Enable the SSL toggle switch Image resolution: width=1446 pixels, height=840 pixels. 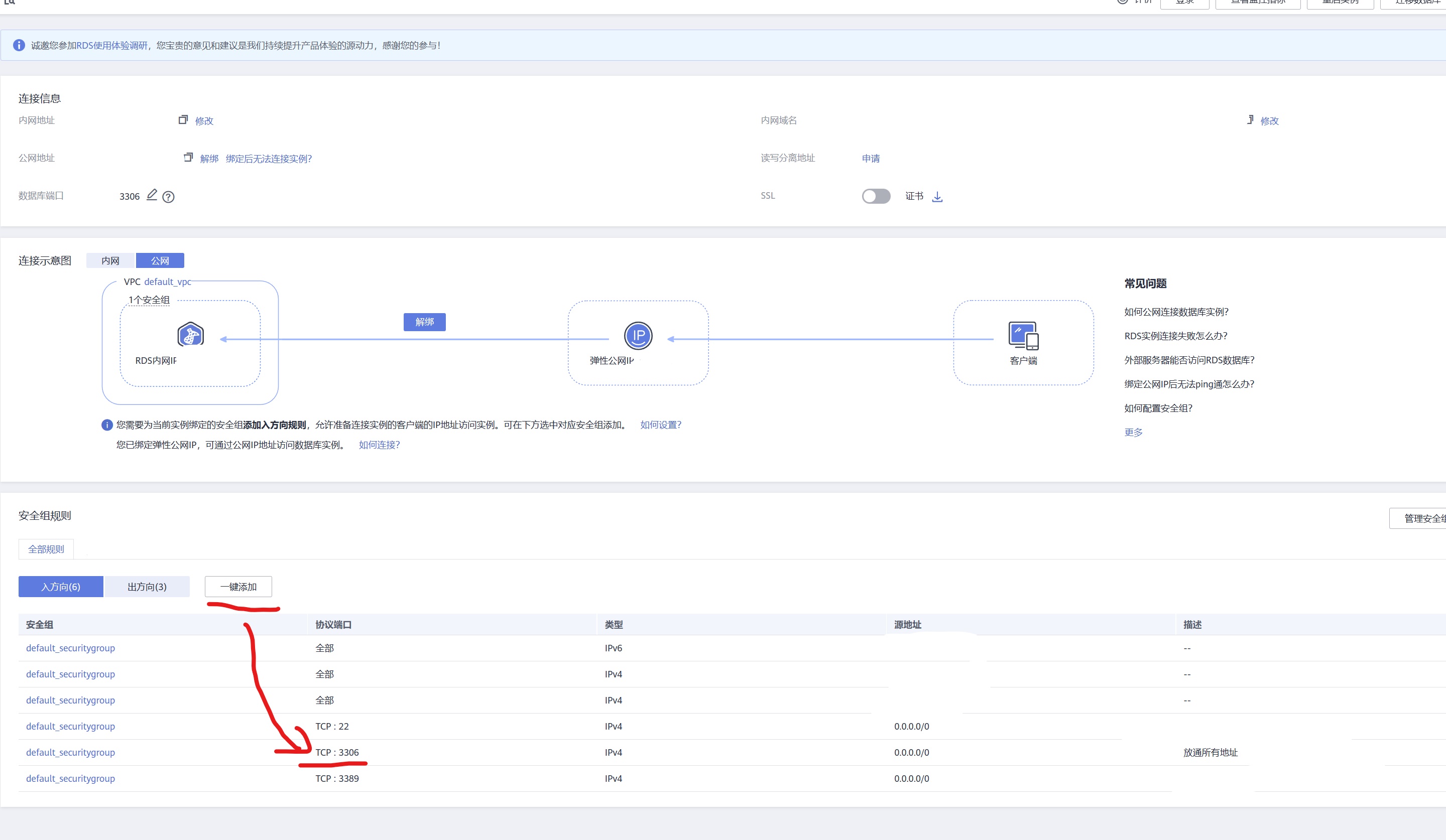pyautogui.click(x=876, y=196)
